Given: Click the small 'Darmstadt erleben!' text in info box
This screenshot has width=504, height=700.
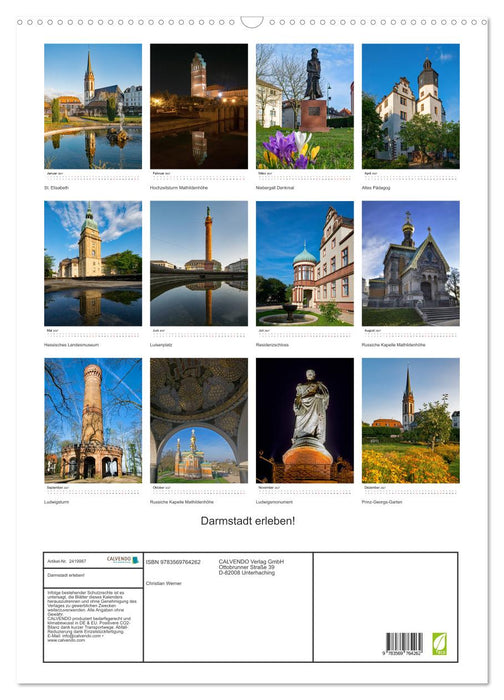Looking at the screenshot, I should (66, 575).
